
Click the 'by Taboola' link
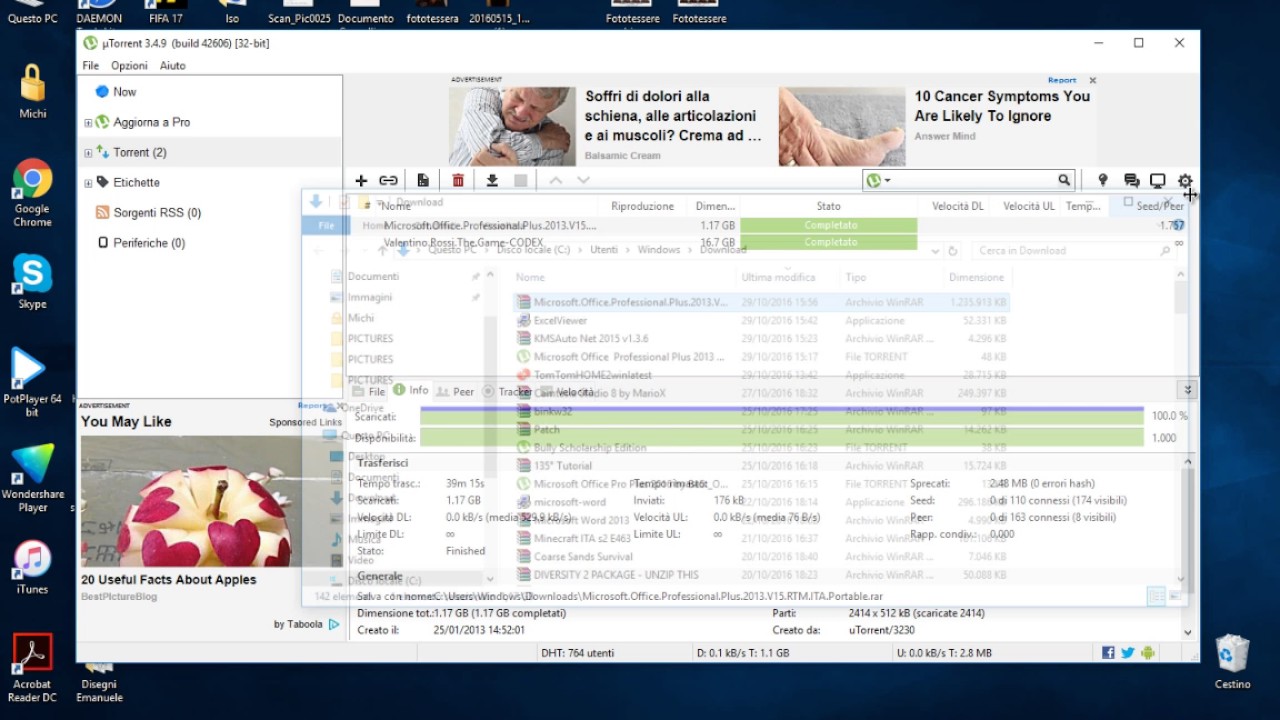[x=307, y=624]
